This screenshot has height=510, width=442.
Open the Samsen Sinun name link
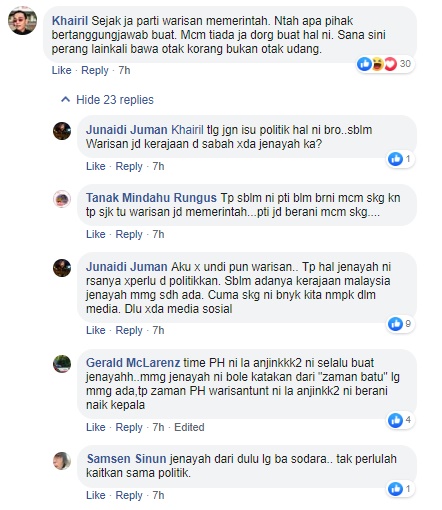click(126, 459)
